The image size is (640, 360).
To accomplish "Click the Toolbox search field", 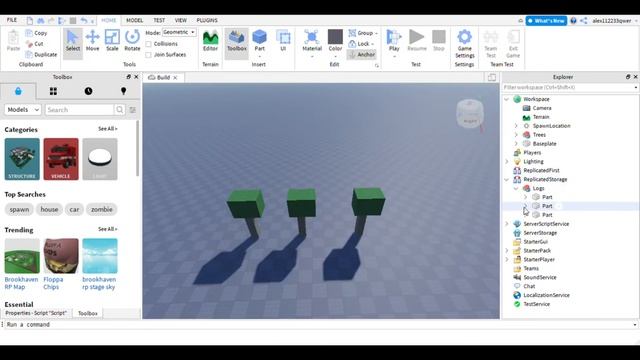I will (x=79, y=109).
